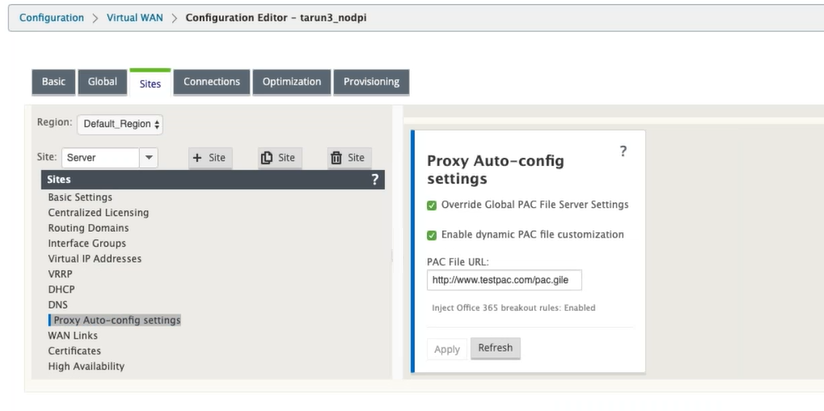Click the Refresh button
Screen dimensions: 824x411
[495, 348]
